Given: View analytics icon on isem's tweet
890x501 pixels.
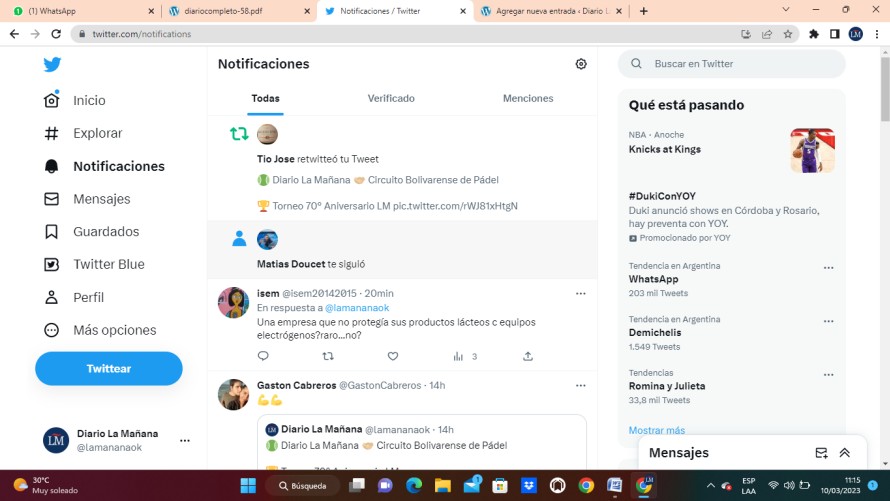Looking at the screenshot, I should coord(458,356).
